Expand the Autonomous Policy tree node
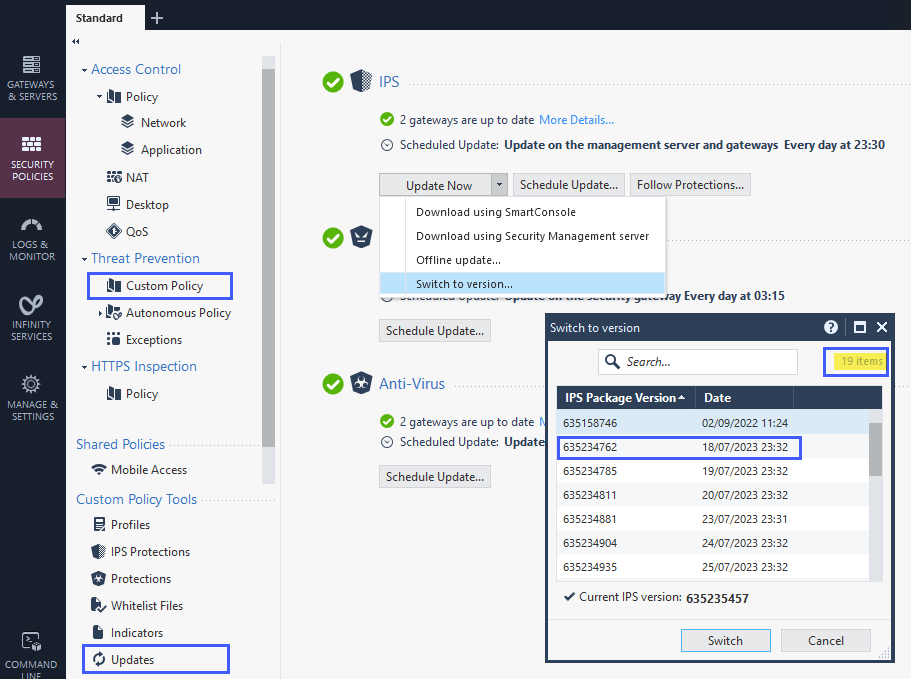This screenshot has height=679, width=911. point(100,313)
